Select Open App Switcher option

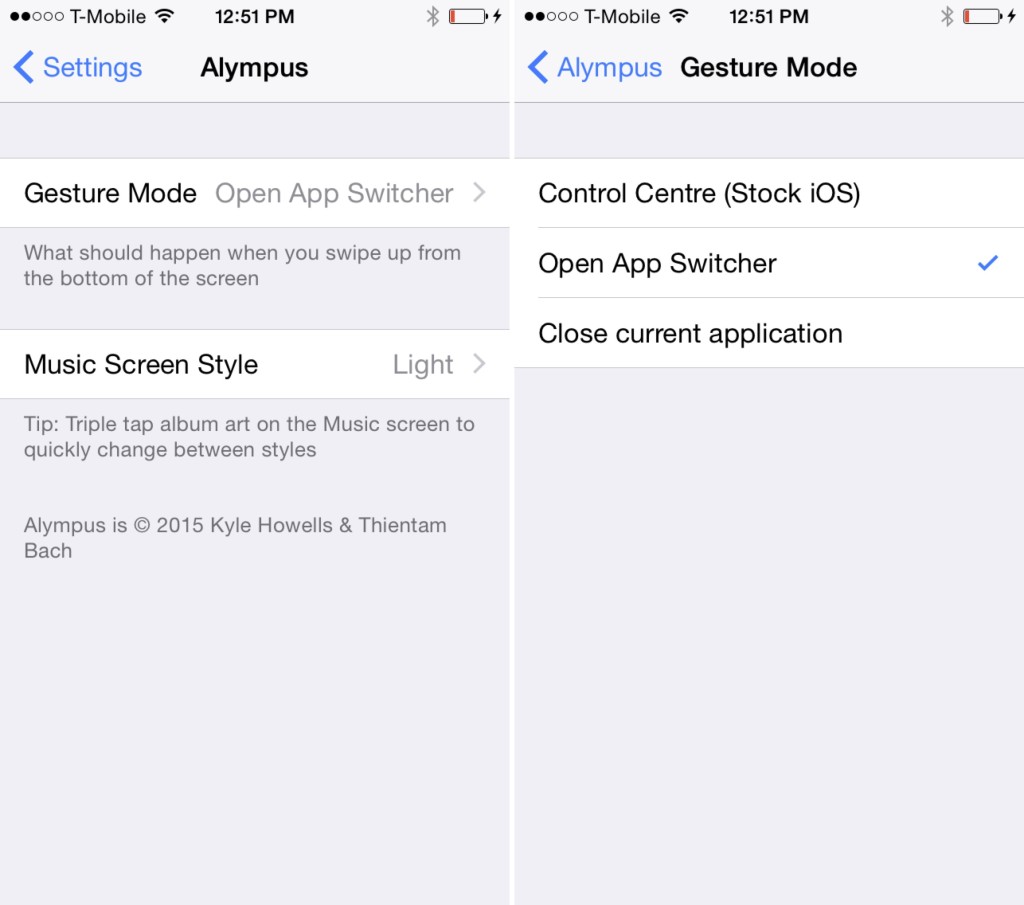769,263
